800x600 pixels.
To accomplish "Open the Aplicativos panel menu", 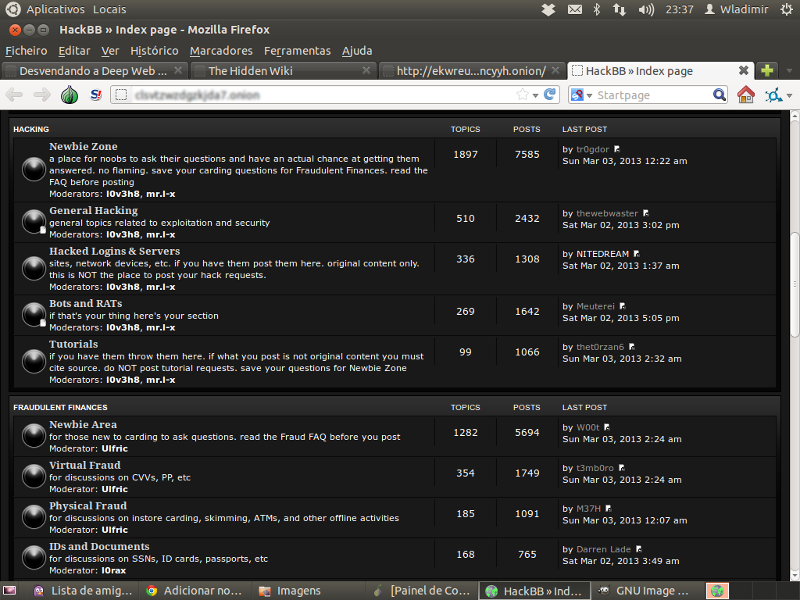I will 55,9.
